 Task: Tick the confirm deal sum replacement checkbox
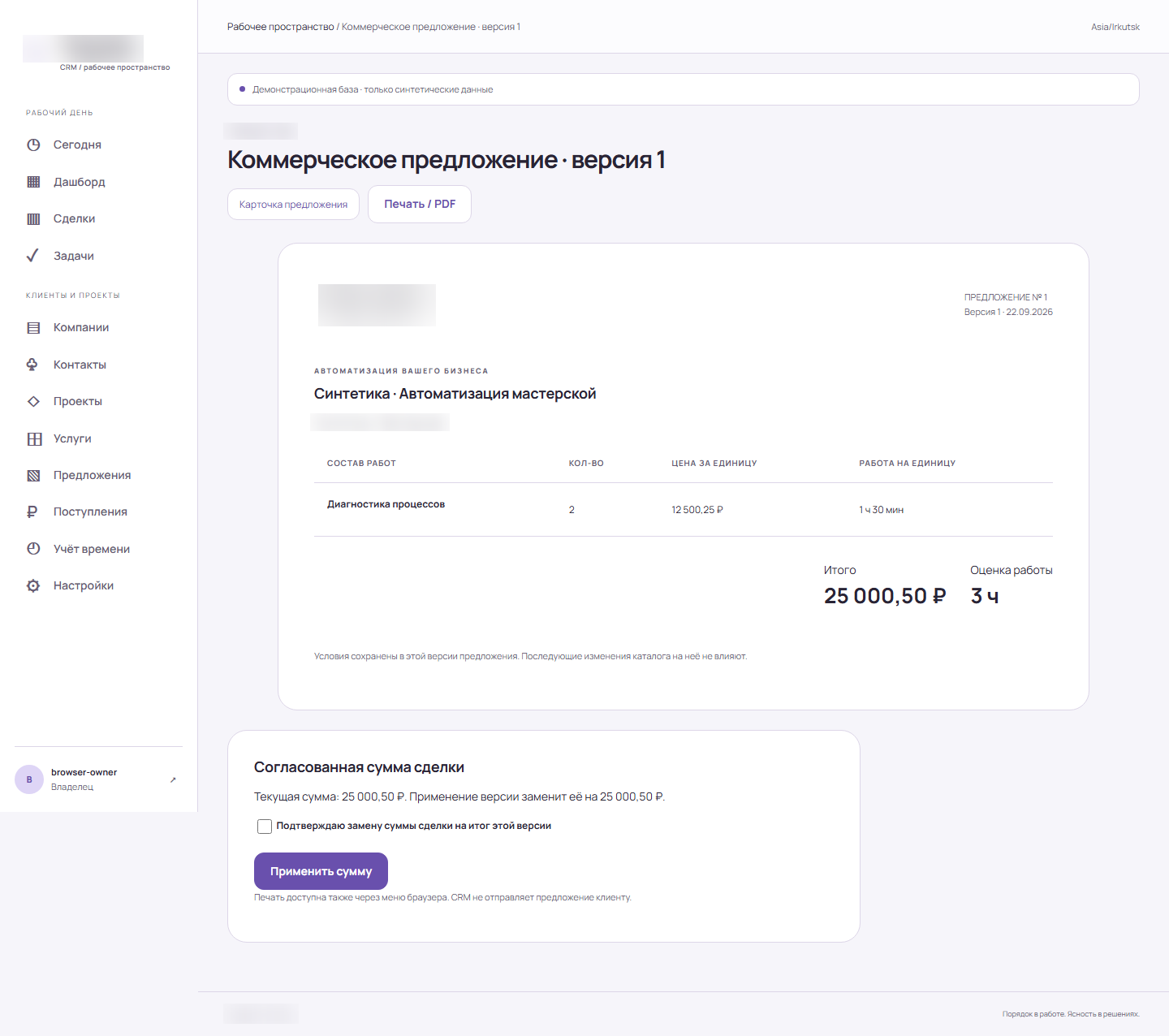click(x=265, y=827)
